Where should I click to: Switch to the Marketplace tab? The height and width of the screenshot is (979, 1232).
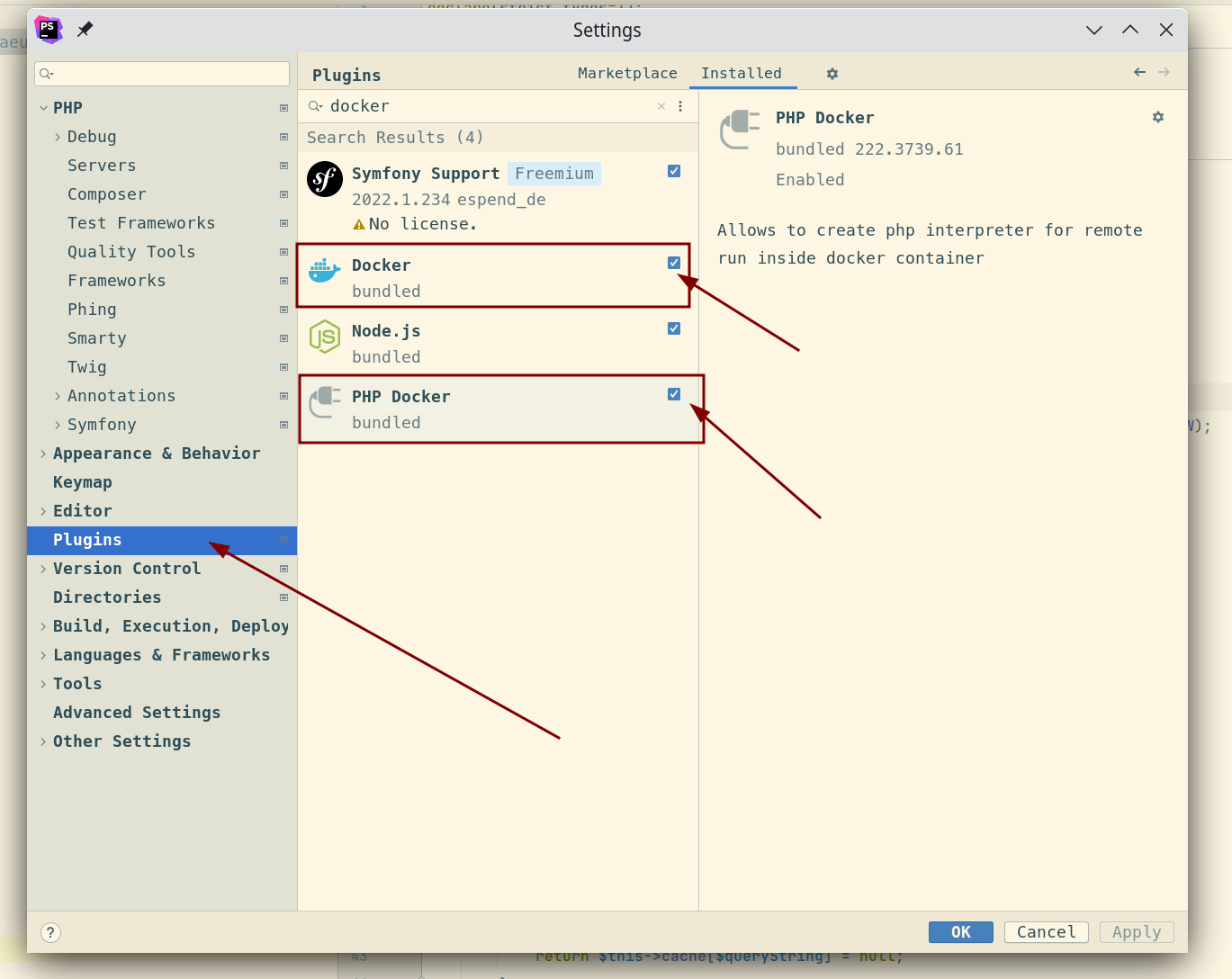627,73
